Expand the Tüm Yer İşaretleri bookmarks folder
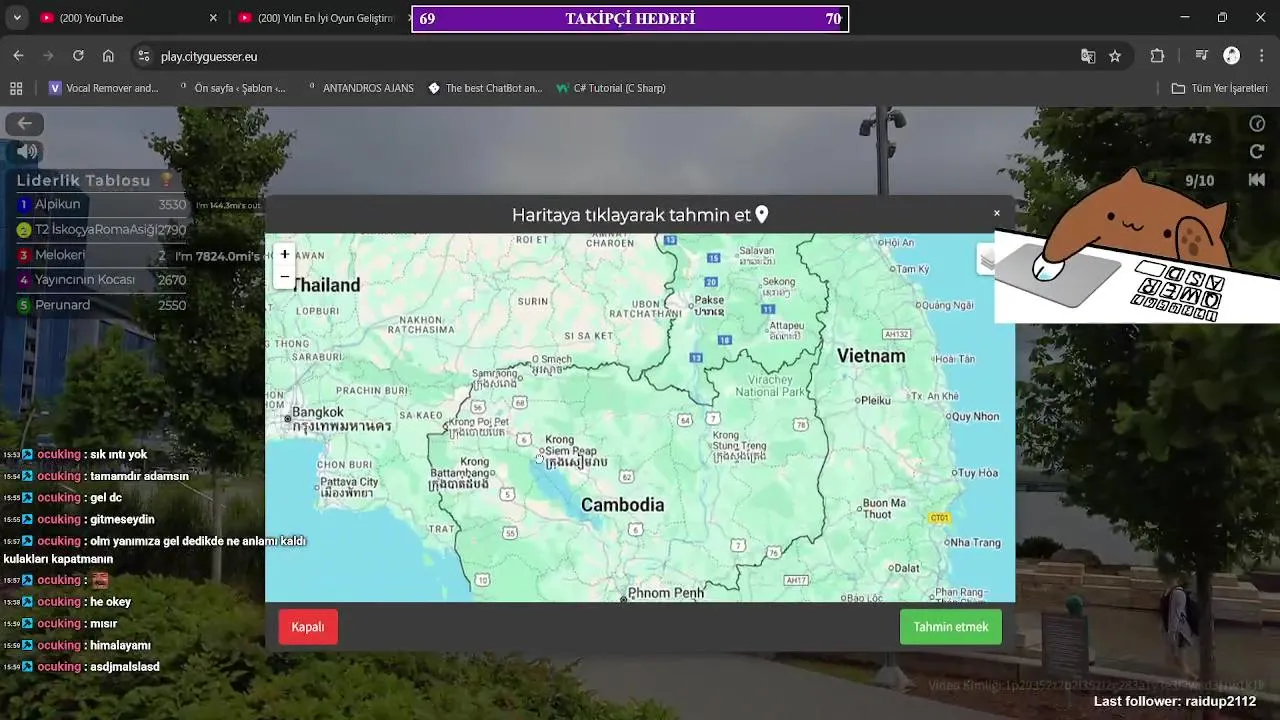1280x720 pixels. click(1220, 88)
